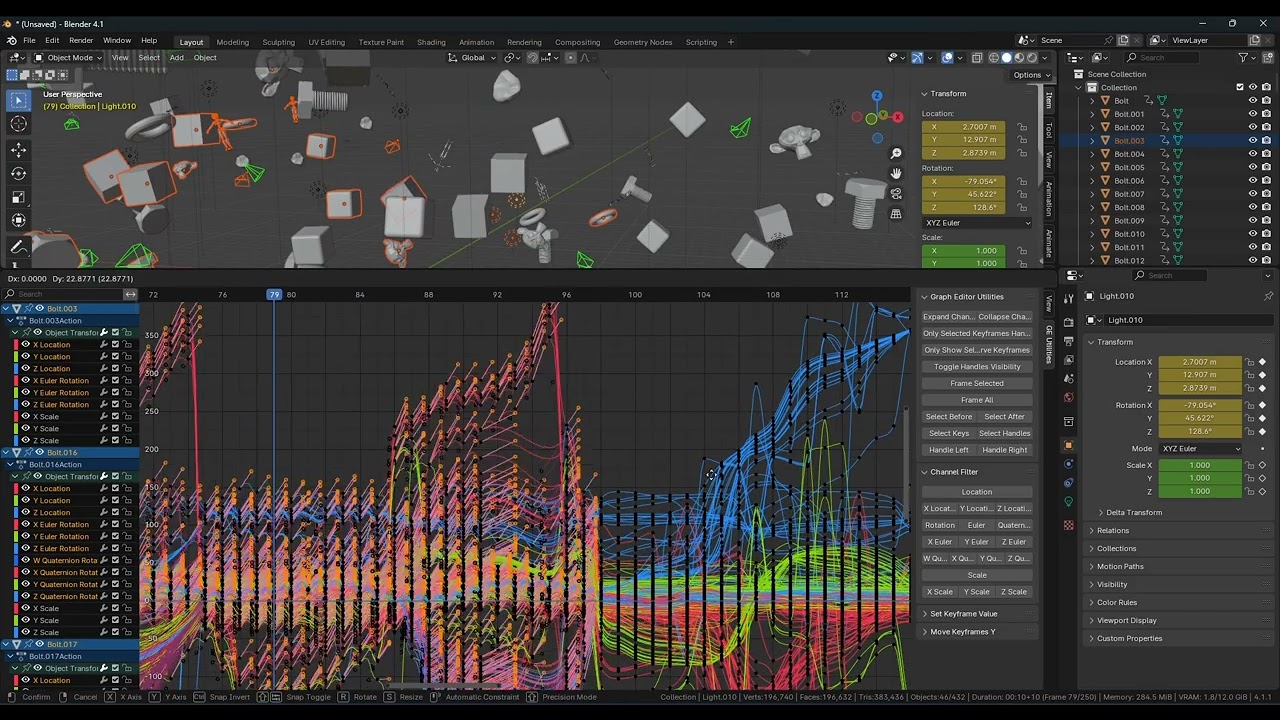Activate the Annotate pencil tool

click(18, 246)
